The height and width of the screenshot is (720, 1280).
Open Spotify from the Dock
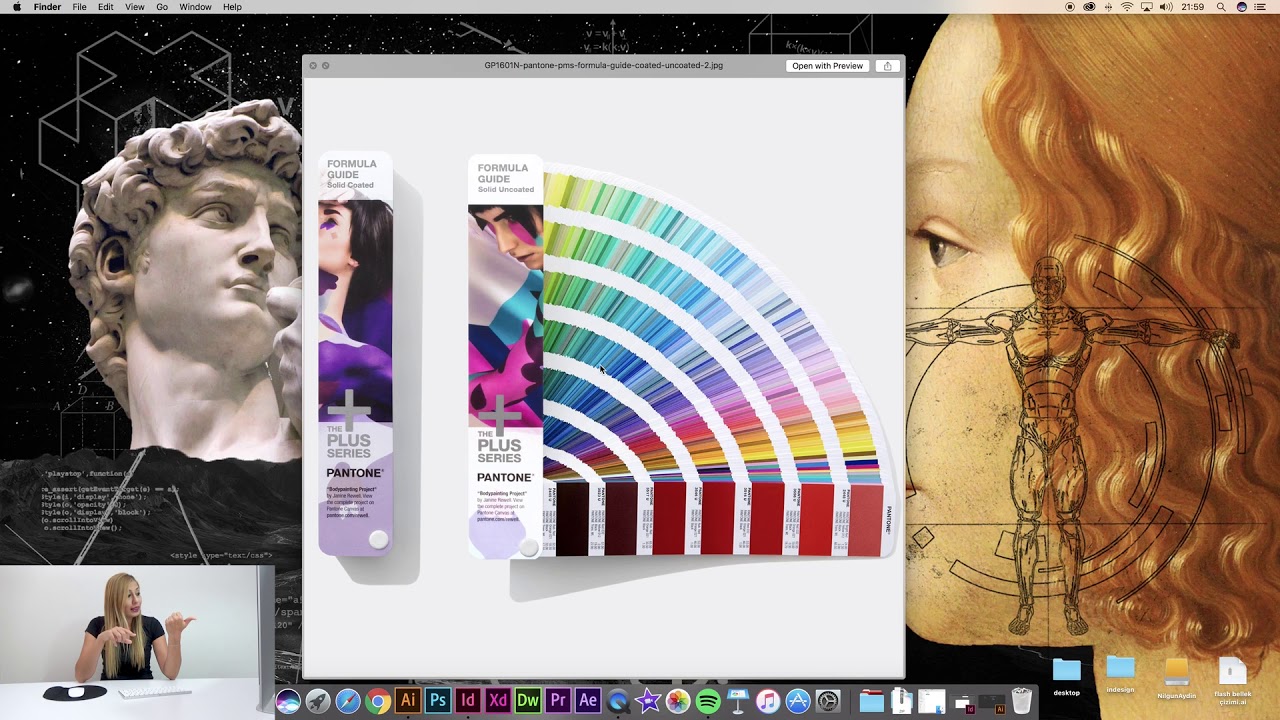click(708, 701)
